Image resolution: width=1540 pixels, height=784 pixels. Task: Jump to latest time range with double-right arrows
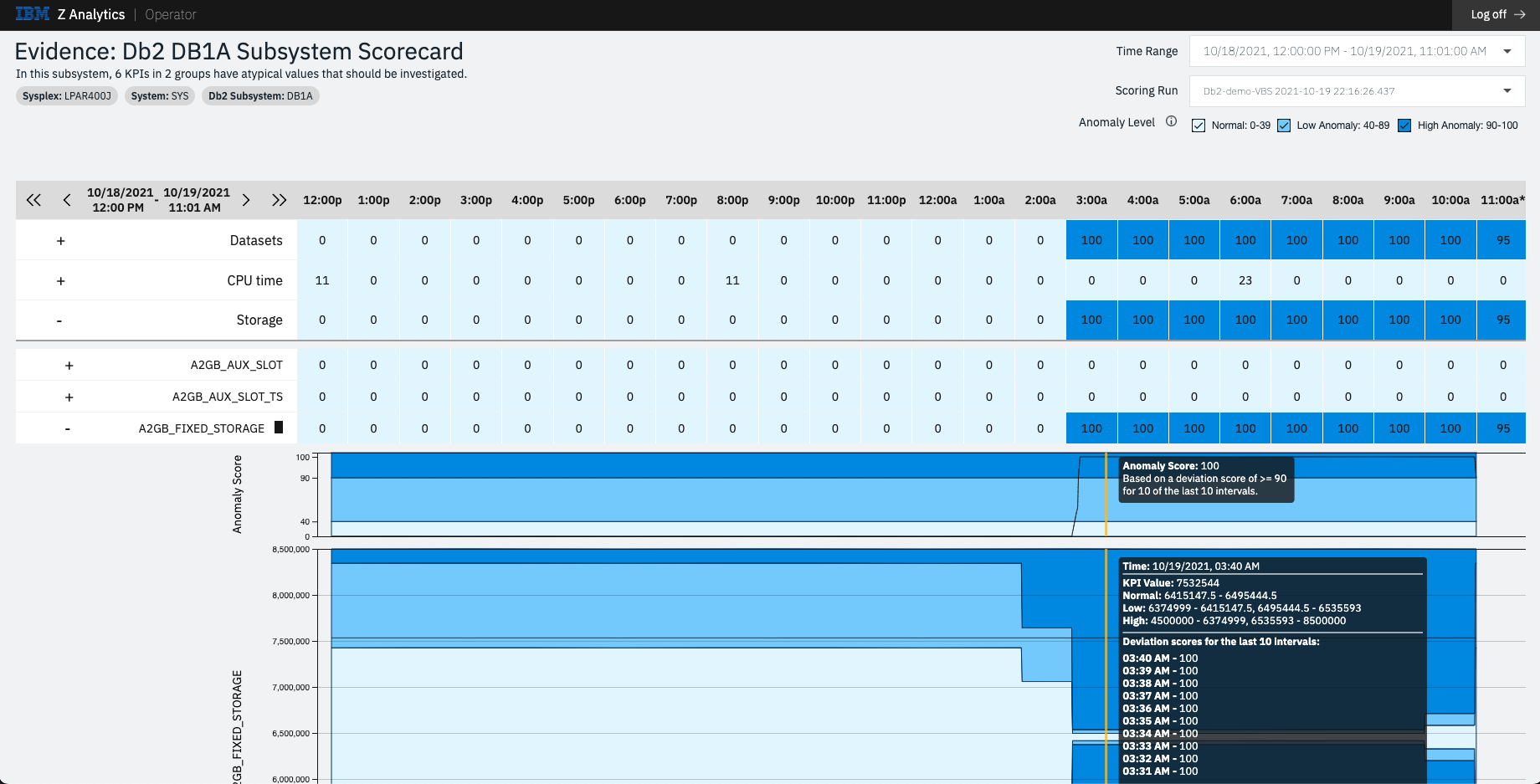tap(279, 200)
